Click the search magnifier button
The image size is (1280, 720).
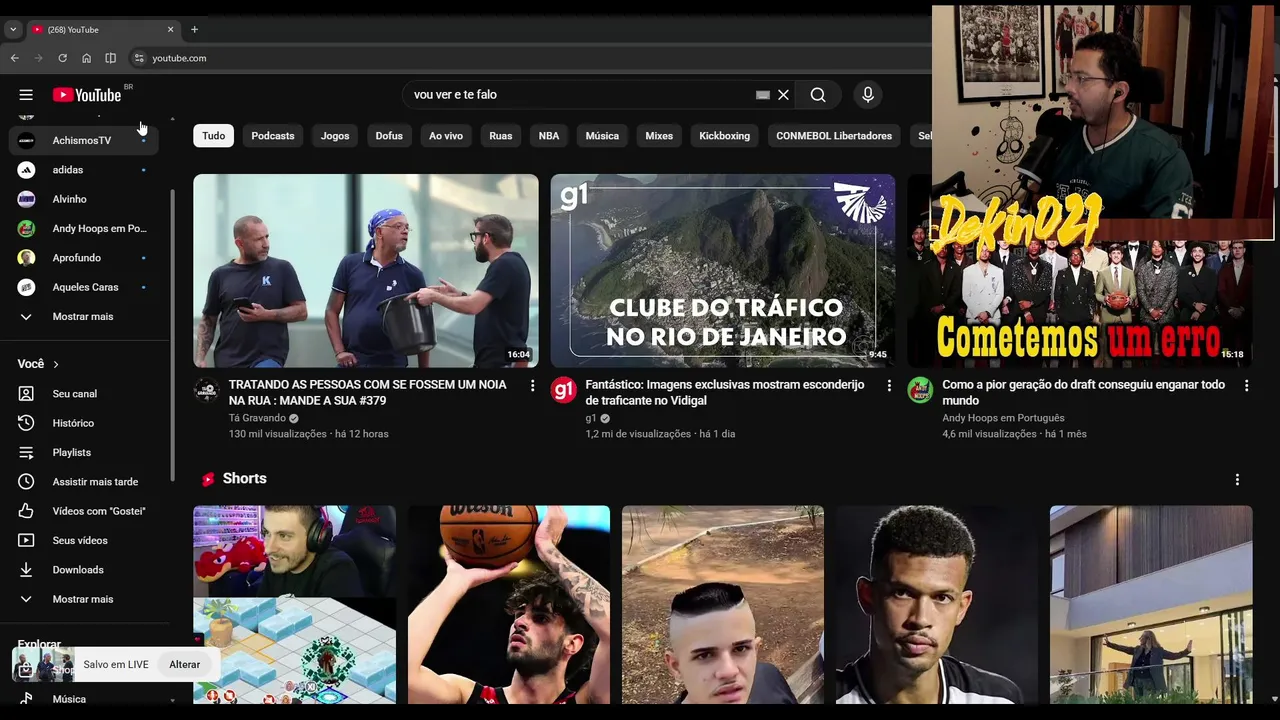tap(818, 95)
